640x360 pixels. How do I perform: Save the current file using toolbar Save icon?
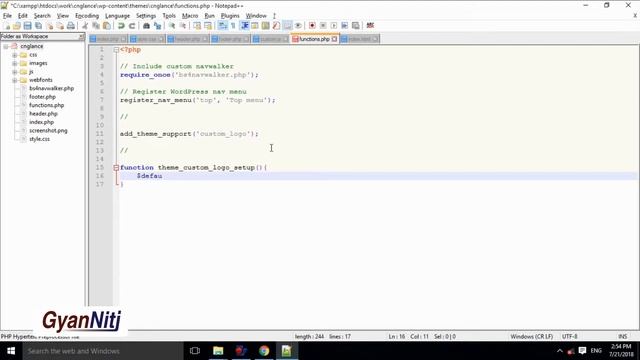(27, 26)
